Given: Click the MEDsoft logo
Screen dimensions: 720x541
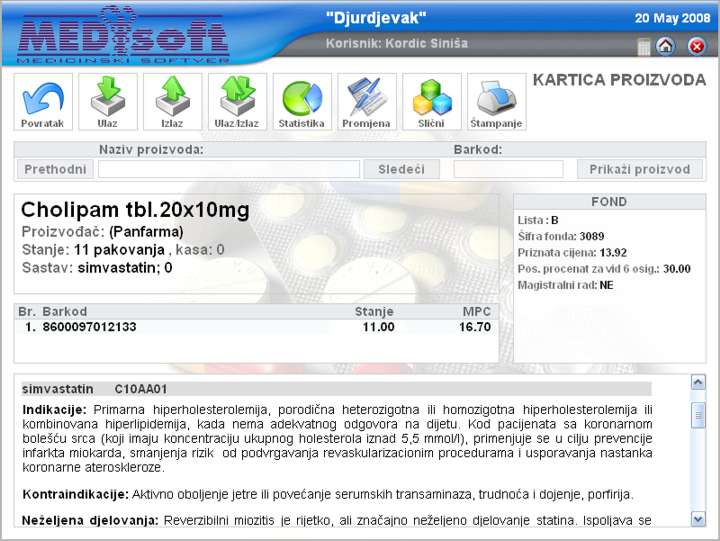Looking at the screenshot, I should (123, 35).
